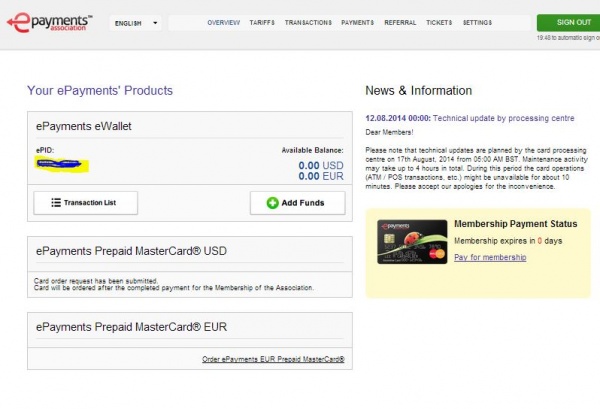Open Order ePayments EUR Prepaid MasterCard link
The height and width of the screenshot is (409, 600).
(x=273, y=359)
